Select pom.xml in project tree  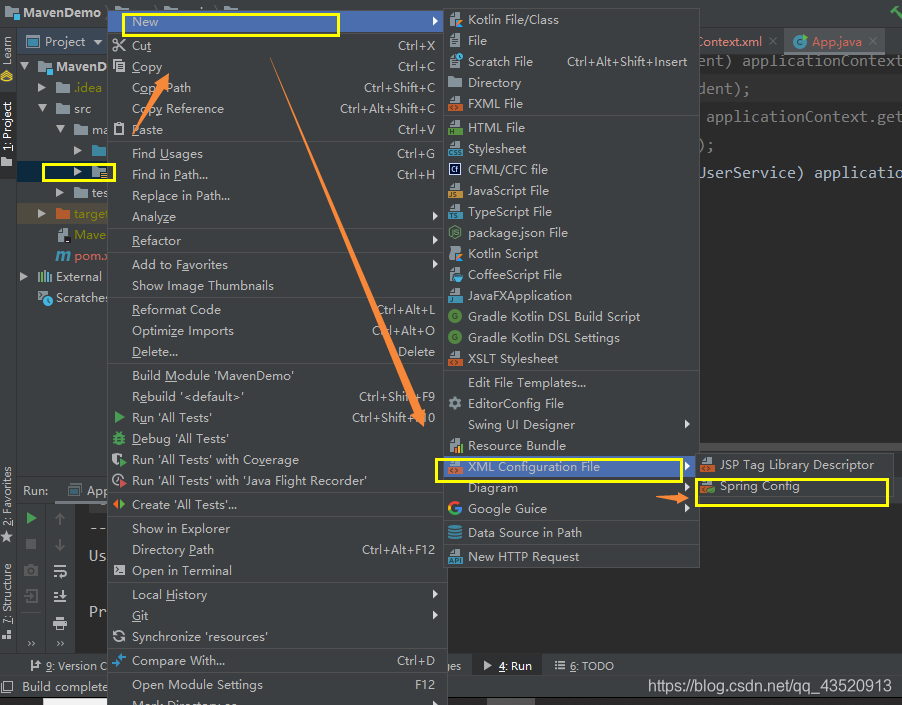click(x=81, y=256)
